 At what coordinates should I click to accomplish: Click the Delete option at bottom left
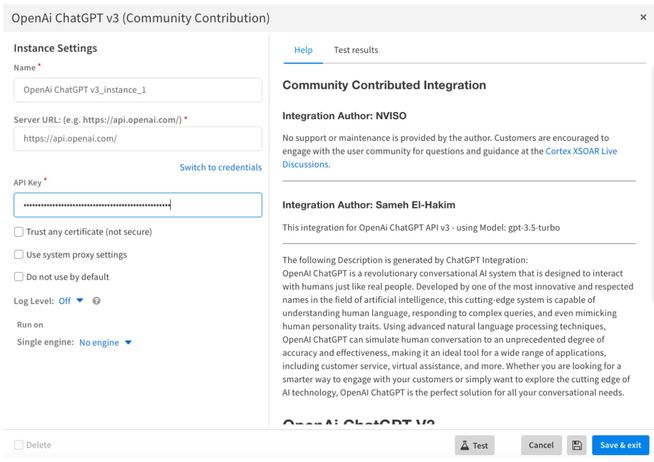pyautogui.click(x=33, y=445)
